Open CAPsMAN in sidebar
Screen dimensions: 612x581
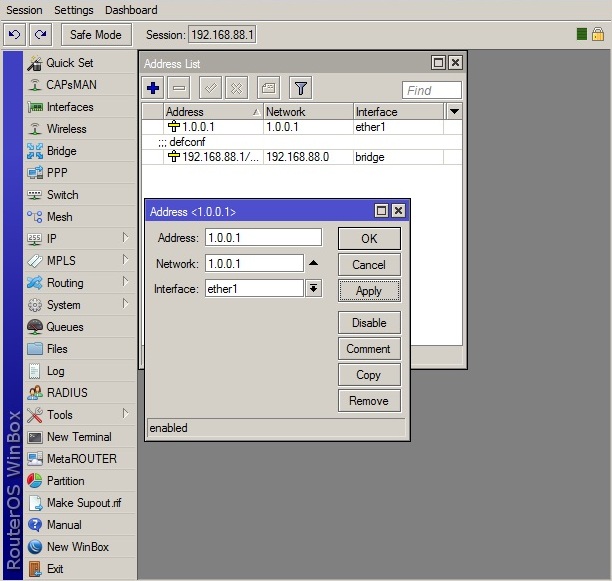click(80, 85)
